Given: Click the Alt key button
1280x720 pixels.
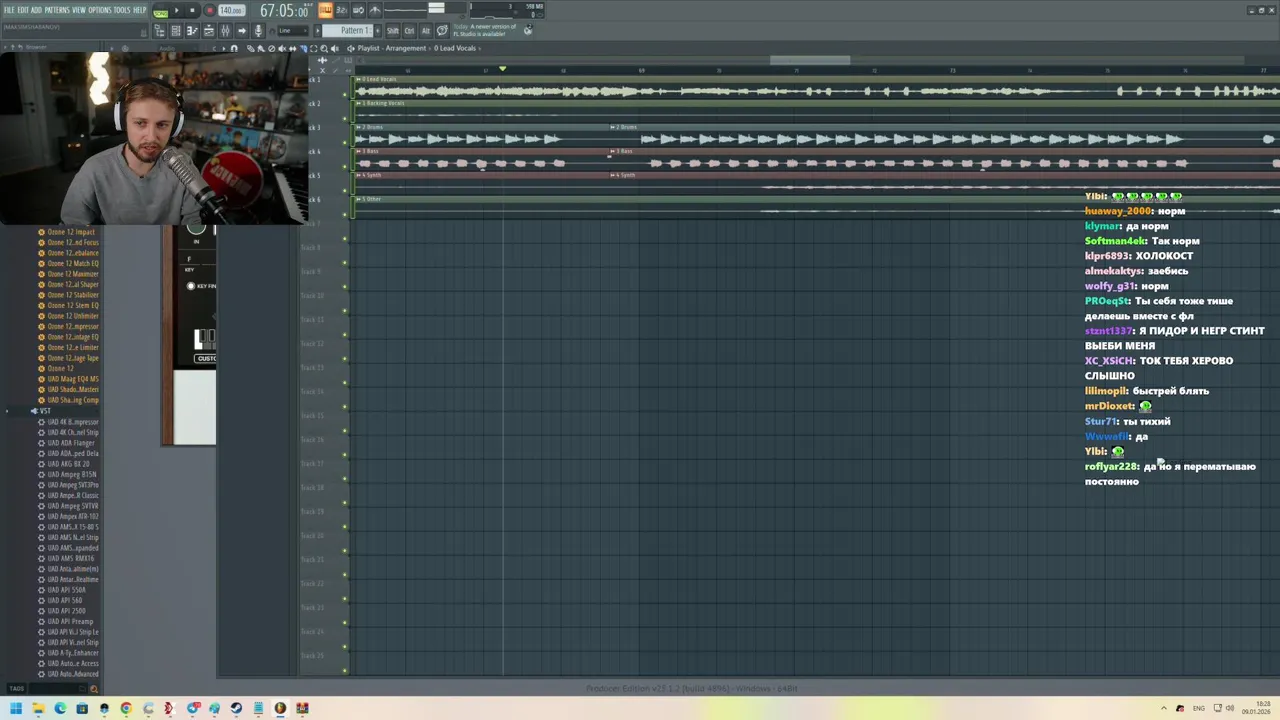Looking at the screenshot, I should tap(426, 31).
